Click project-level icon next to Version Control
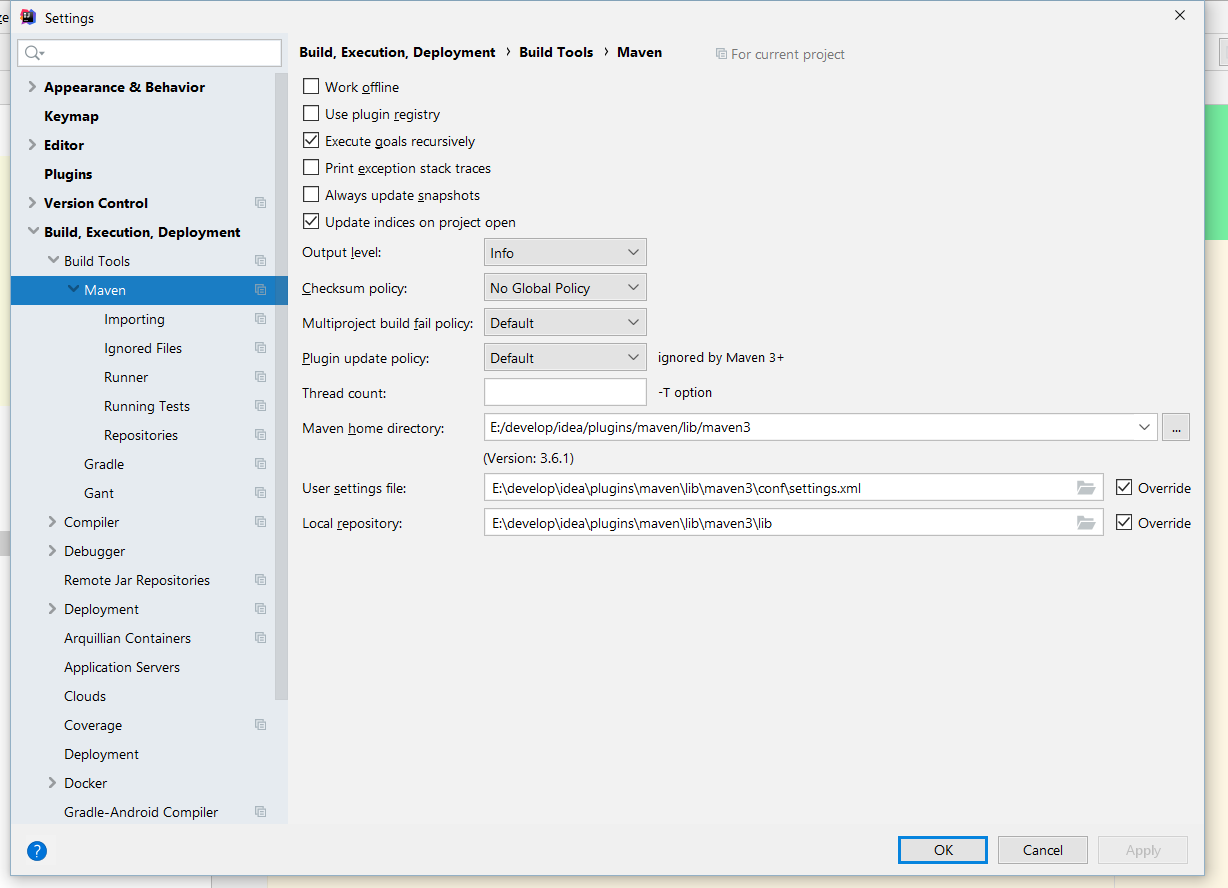The width and height of the screenshot is (1228, 888). click(x=261, y=203)
